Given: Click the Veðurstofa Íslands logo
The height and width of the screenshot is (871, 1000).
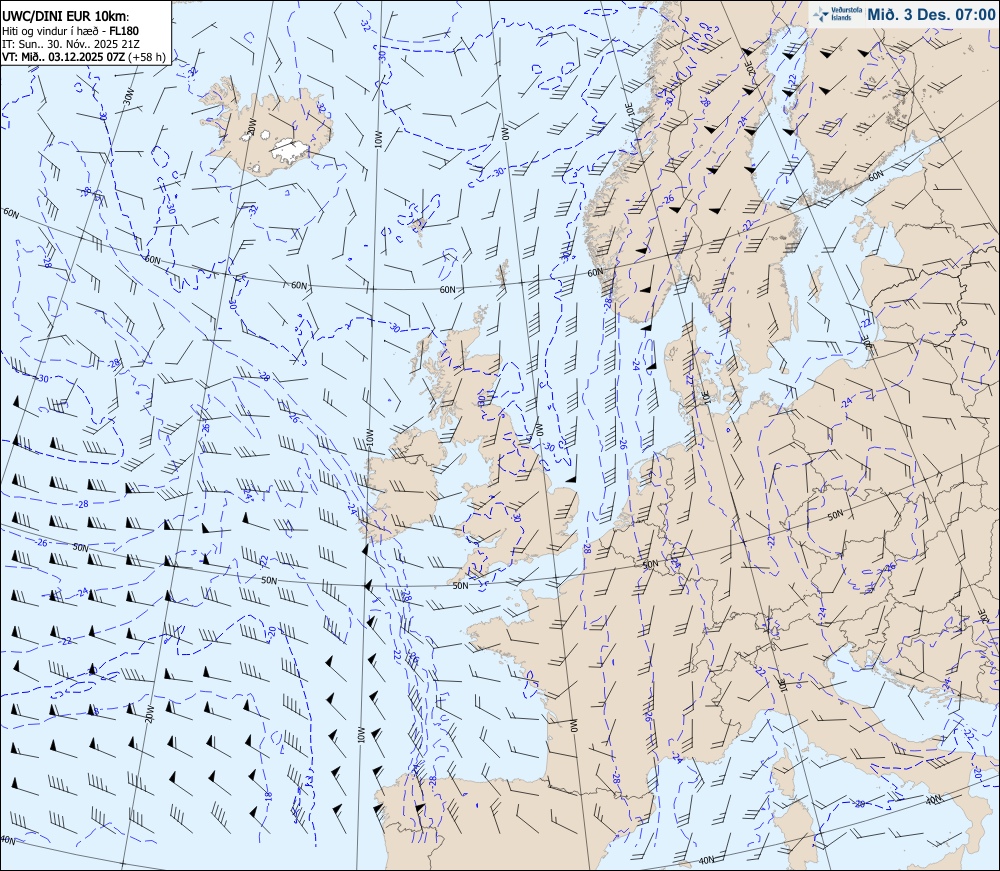Looking at the screenshot, I should point(835,14).
